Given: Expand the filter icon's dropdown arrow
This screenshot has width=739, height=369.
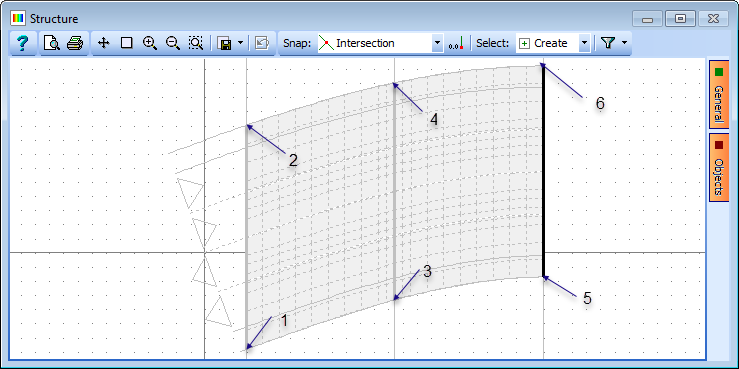Looking at the screenshot, I should pos(624,43).
